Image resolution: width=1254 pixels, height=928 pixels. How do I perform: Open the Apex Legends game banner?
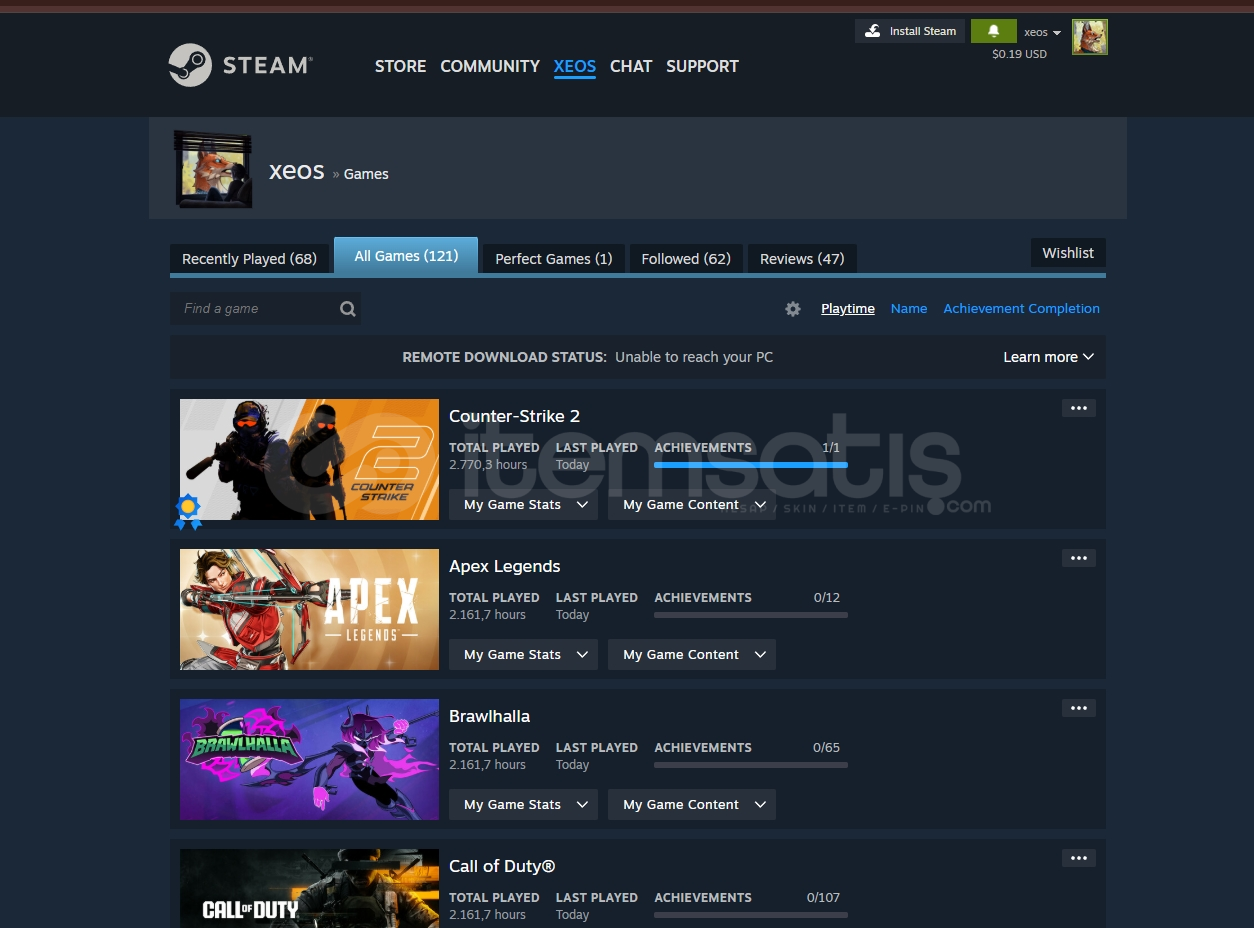pos(309,609)
